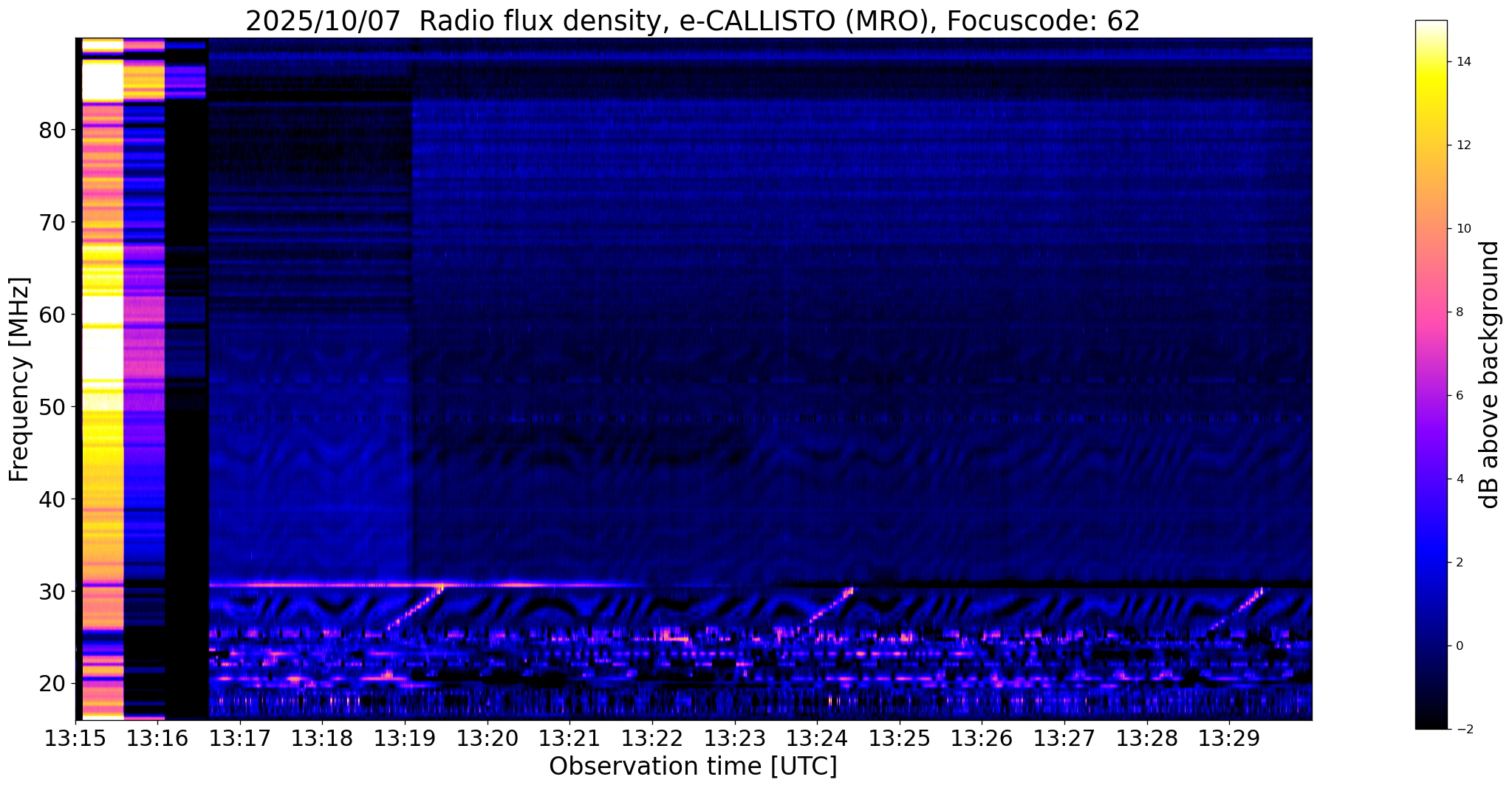Image resolution: width=1512 pixels, height=788 pixels.
Task: Click the colorbar tick label 14
Action: pyautogui.click(x=1463, y=62)
